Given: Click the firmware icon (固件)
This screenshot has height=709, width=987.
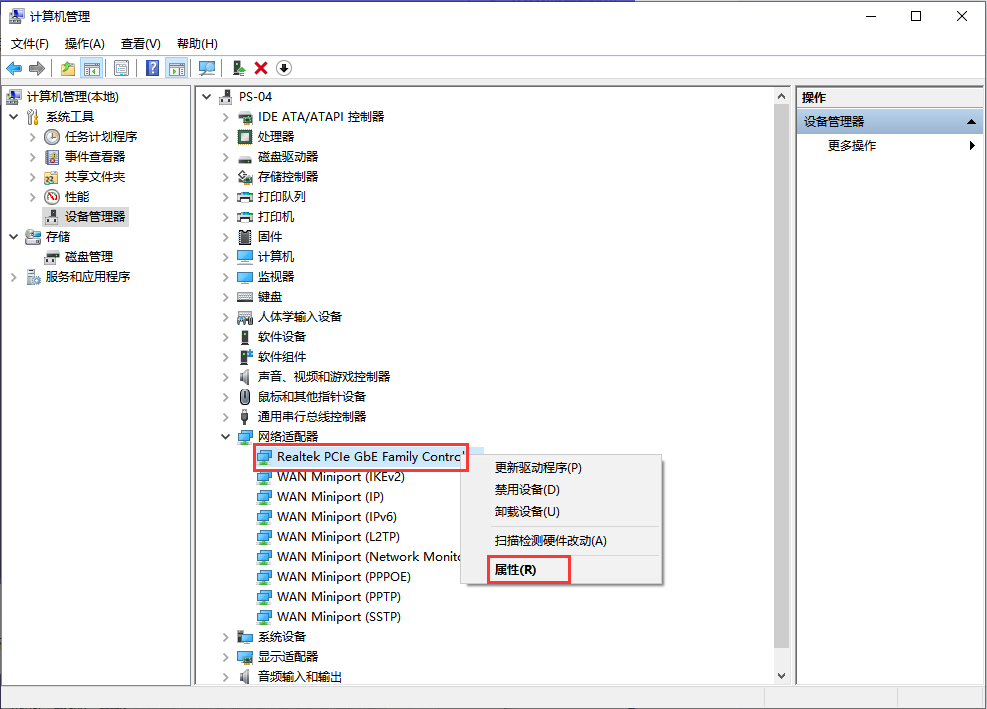Looking at the screenshot, I should coord(245,237).
